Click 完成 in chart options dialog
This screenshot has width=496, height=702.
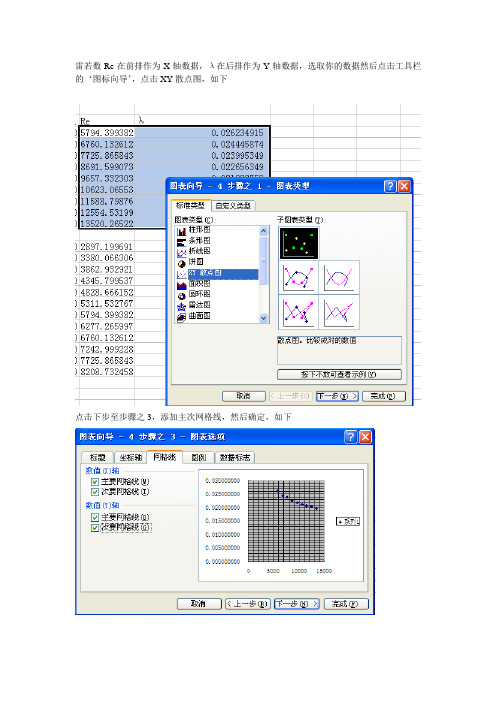346,604
